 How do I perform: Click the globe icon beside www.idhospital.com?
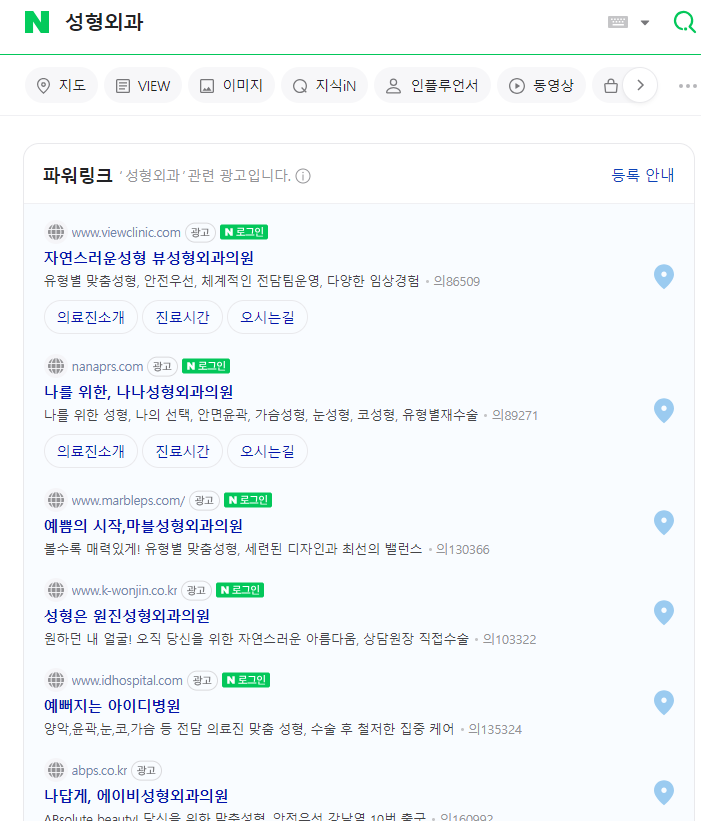click(x=56, y=680)
